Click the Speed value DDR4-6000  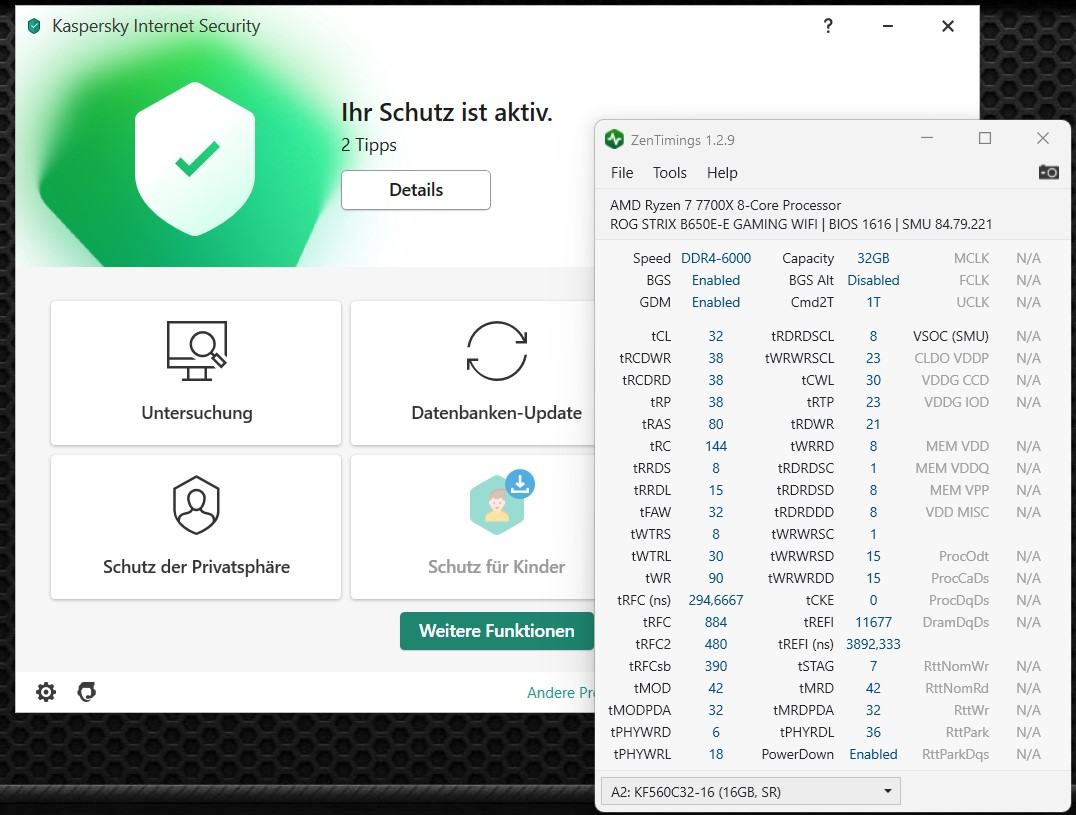click(716, 258)
